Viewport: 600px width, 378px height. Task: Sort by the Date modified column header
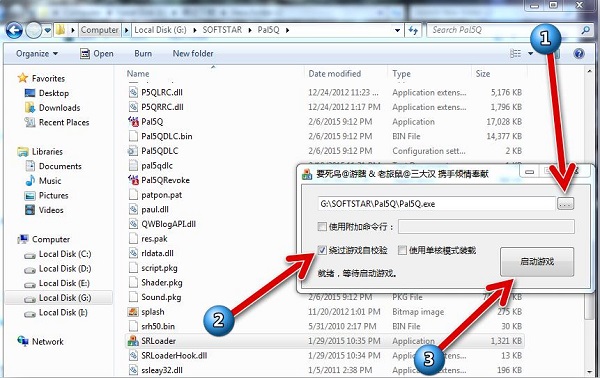[335, 73]
